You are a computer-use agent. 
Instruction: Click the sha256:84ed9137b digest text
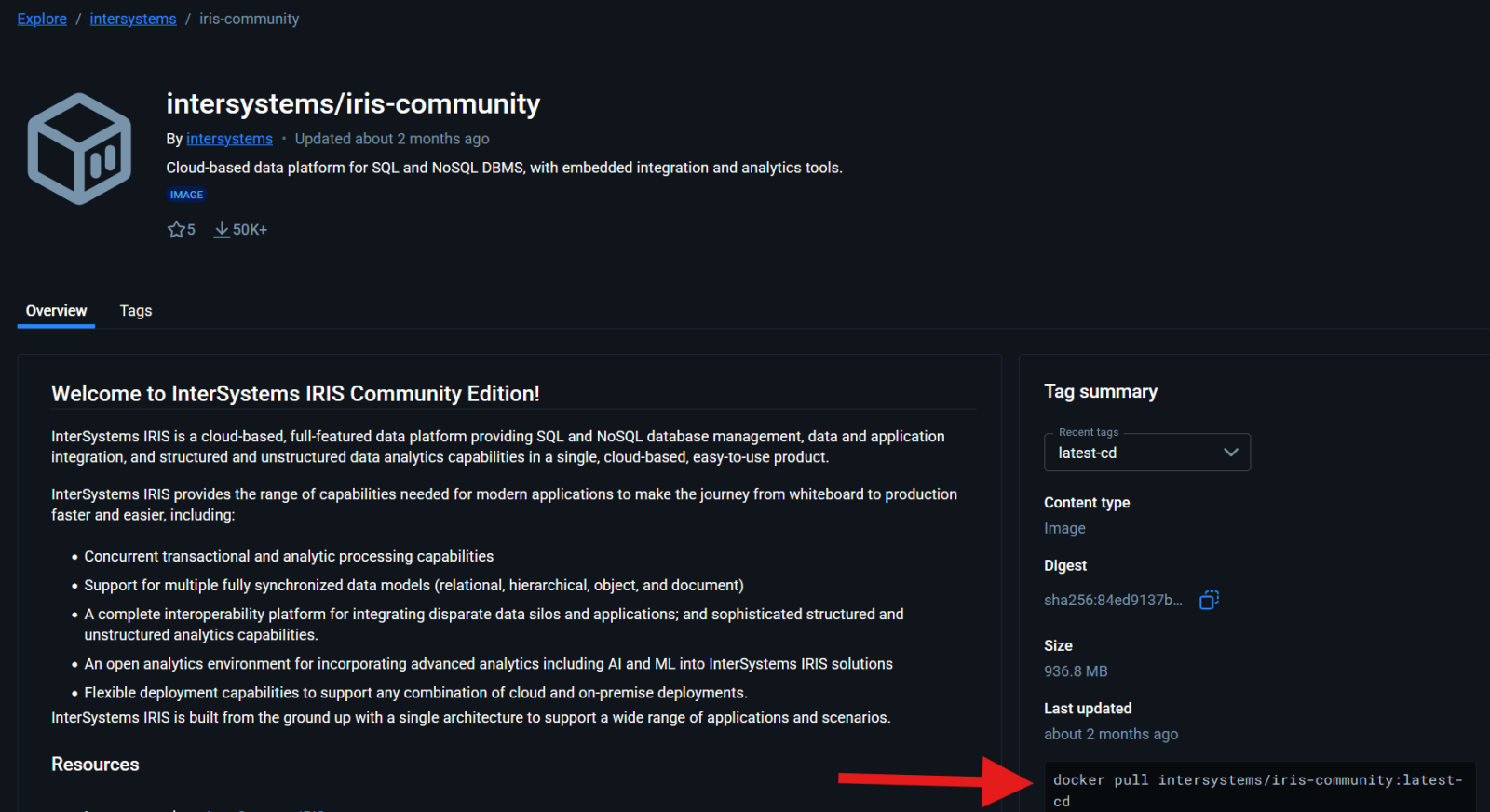[1112, 601]
